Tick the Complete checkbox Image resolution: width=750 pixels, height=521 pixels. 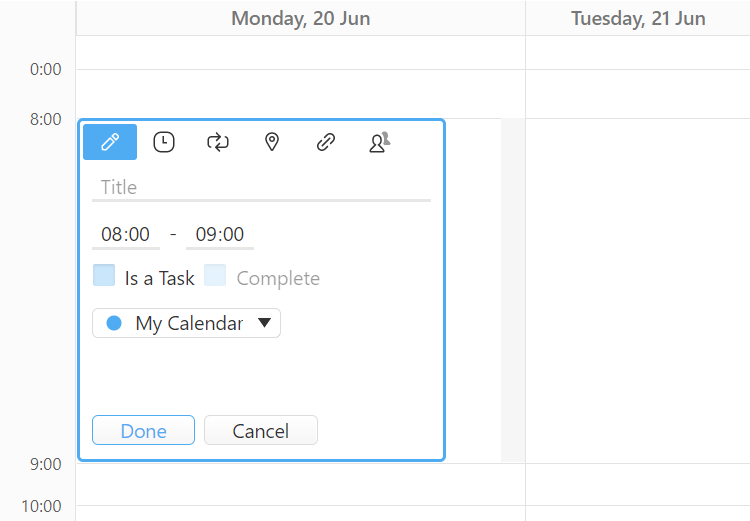[x=215, y=275]
